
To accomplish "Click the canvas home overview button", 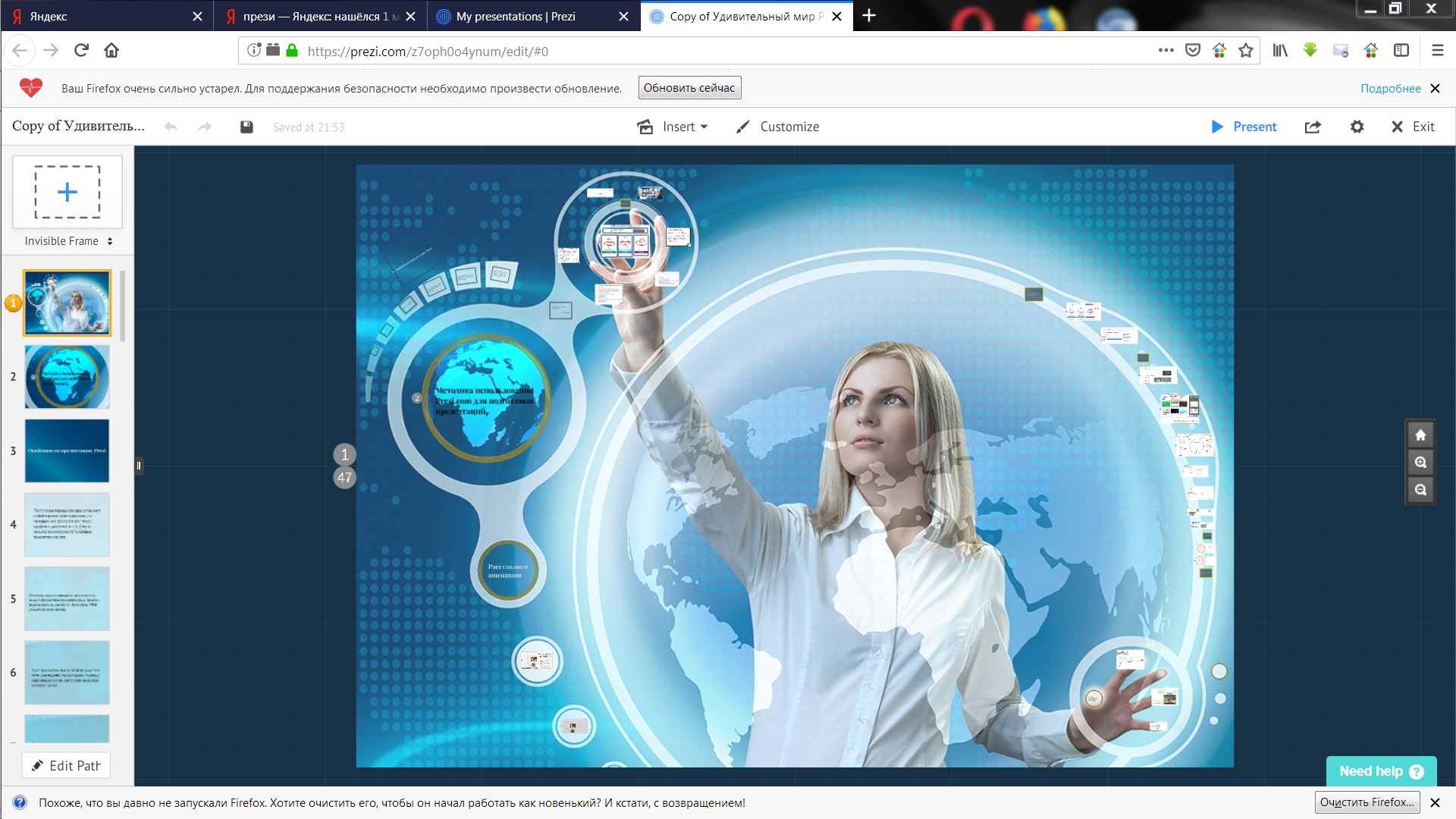I will point(1420,435).
